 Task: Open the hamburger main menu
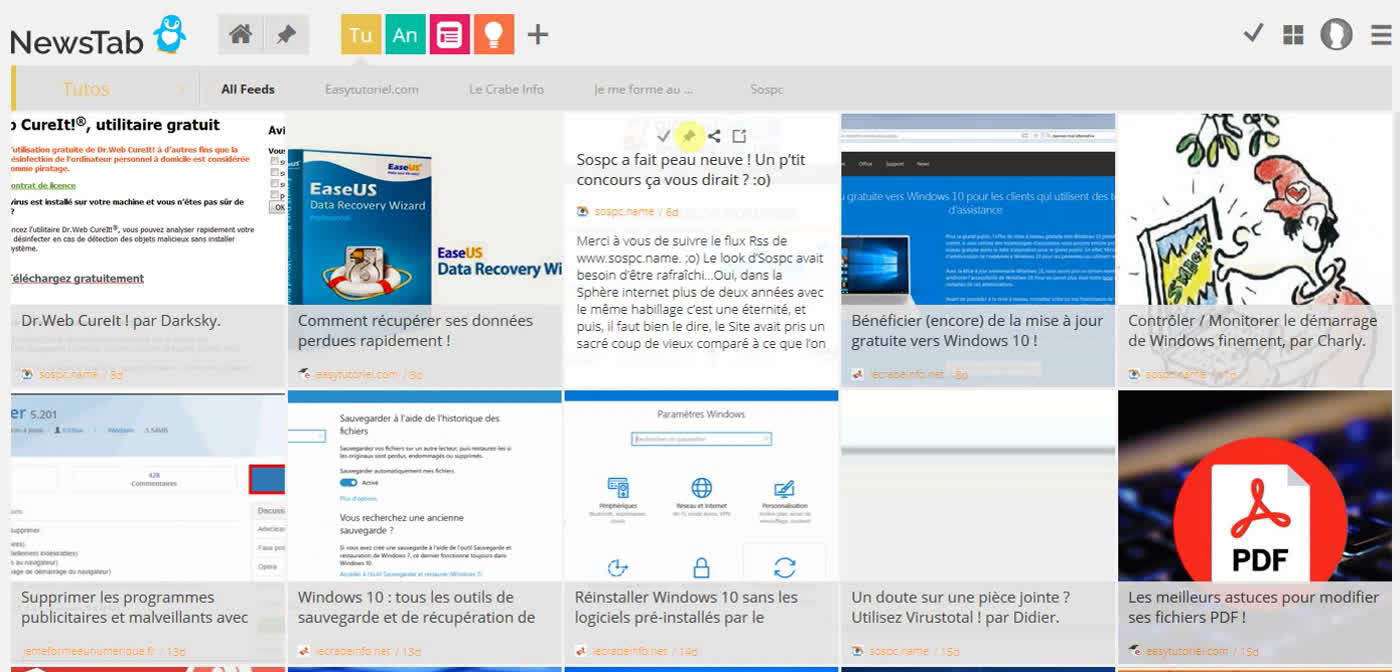[x=1381, y=35]
